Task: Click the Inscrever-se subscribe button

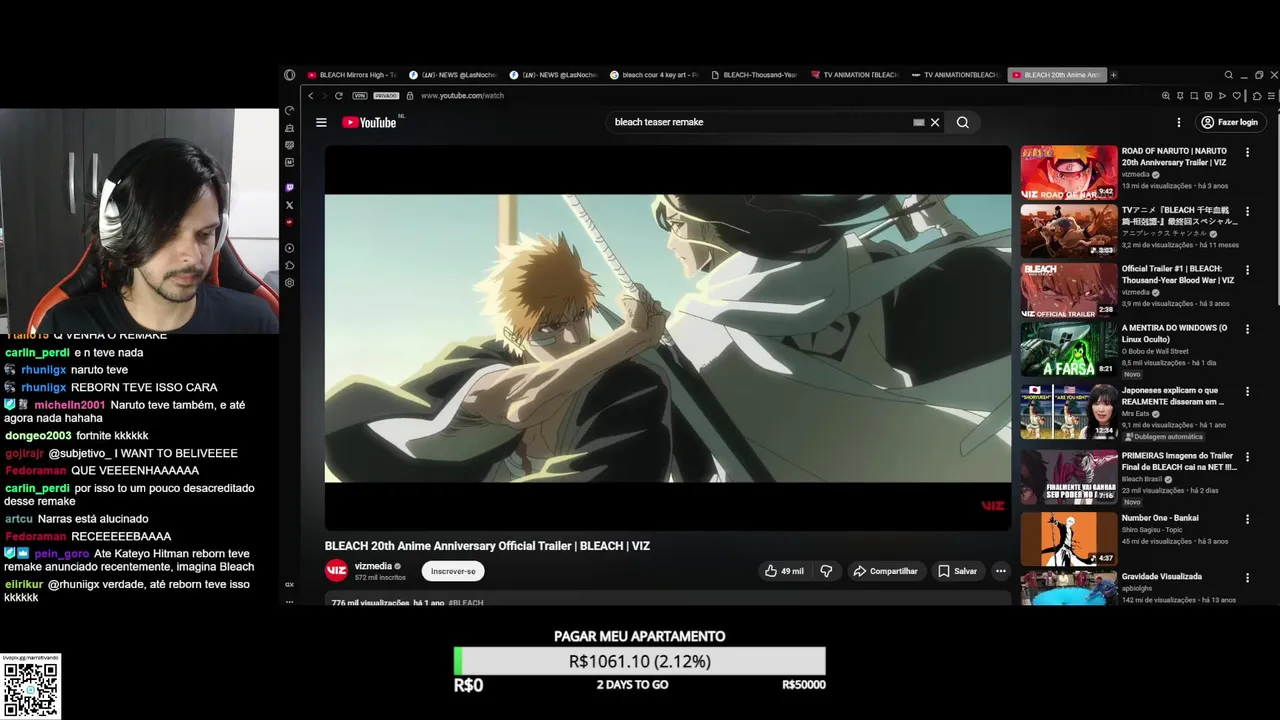Action: pos(453,571)
